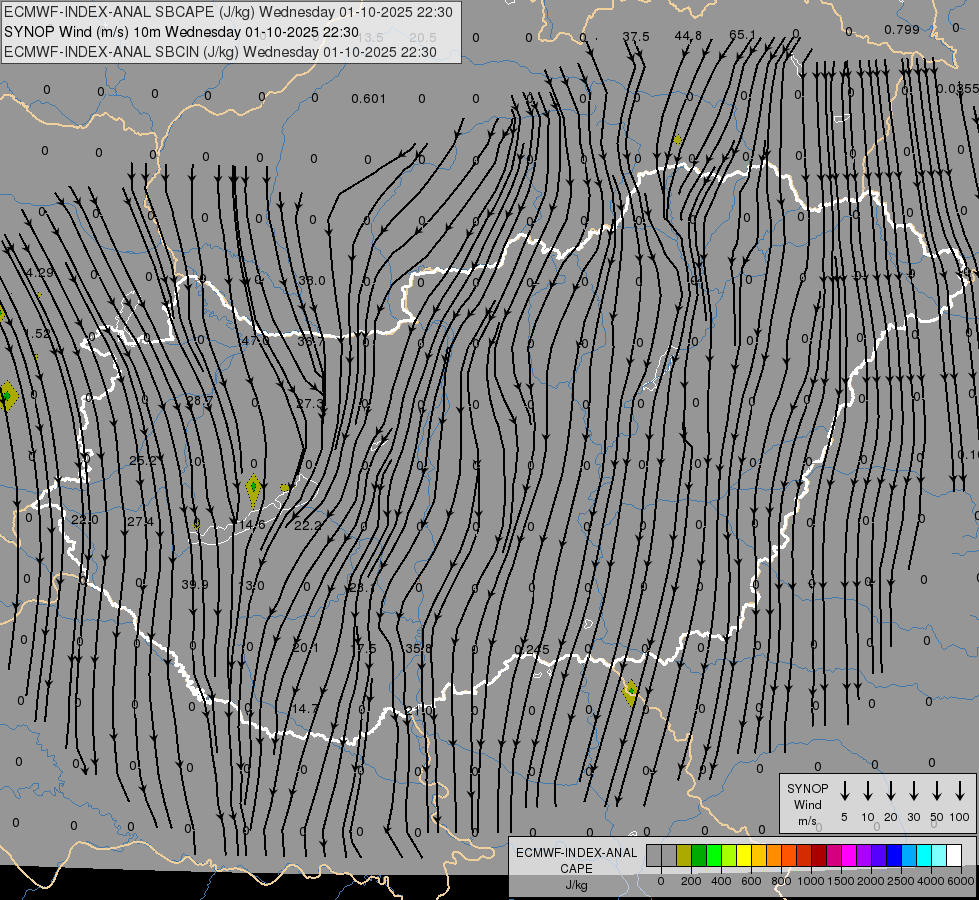Viewport: 979px width, 900px height.
Task: Click the 50 m/s wind arrow in legend
Action: pyautogui.click(x=937, y=791)
